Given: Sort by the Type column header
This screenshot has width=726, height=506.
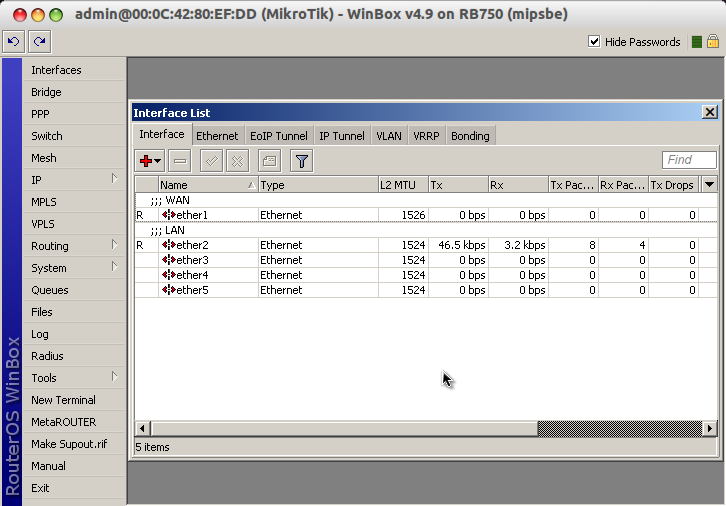Looking at the screenshot, I should [x=318, y=185].
